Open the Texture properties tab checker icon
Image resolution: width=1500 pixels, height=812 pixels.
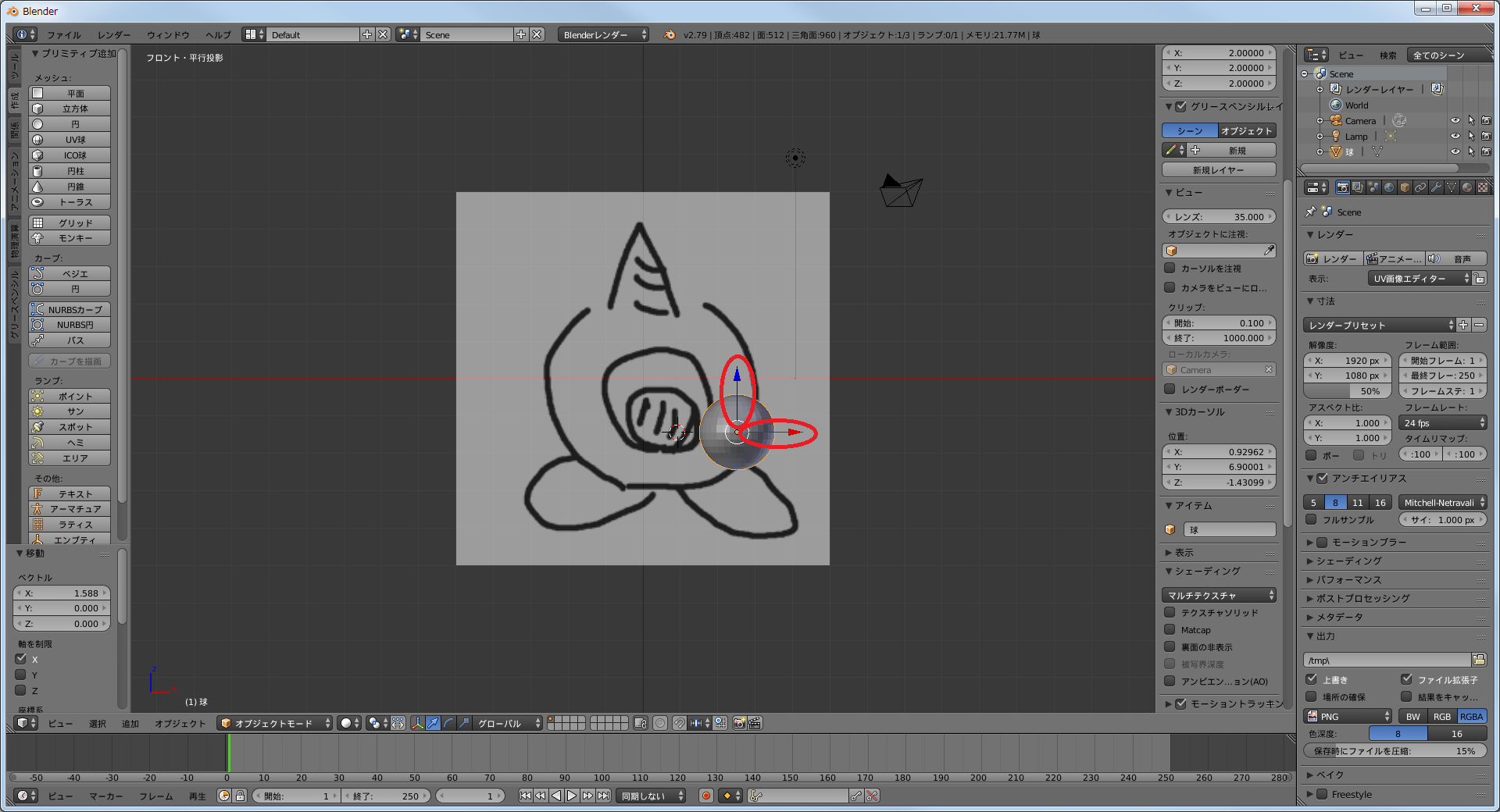pos(1482,187)
